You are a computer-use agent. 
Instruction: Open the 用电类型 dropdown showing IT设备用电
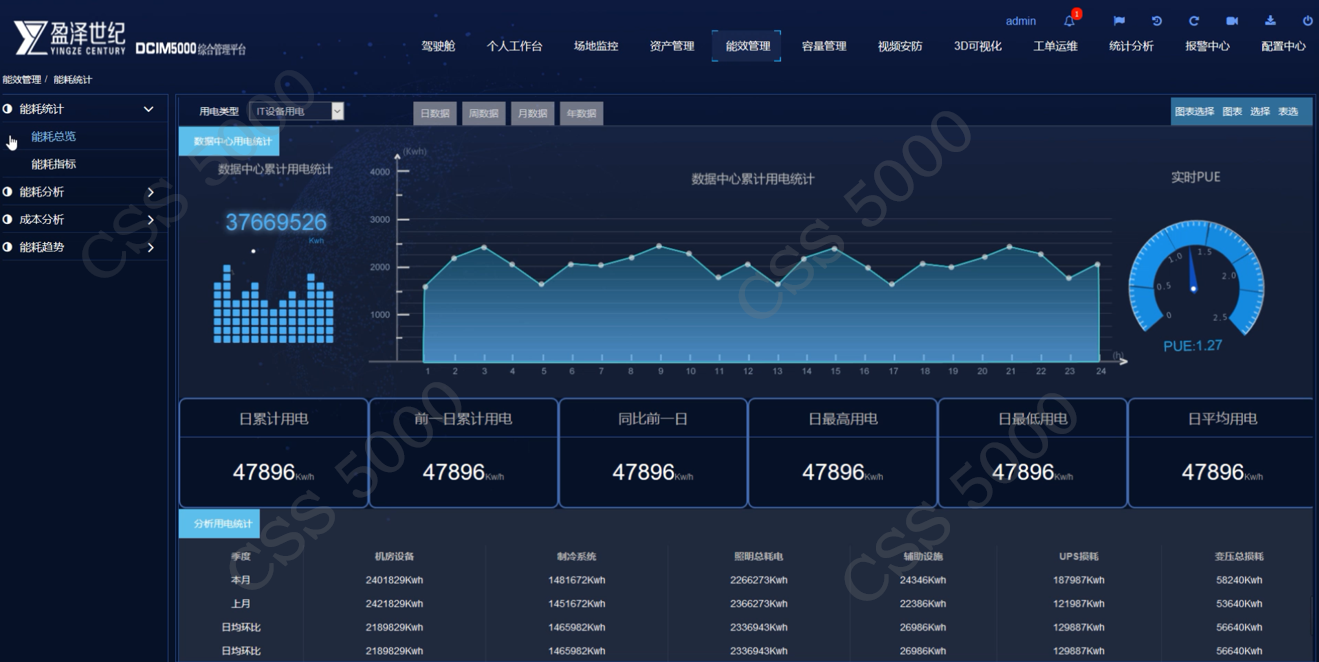pyautogui.click(x=297, y=111)
